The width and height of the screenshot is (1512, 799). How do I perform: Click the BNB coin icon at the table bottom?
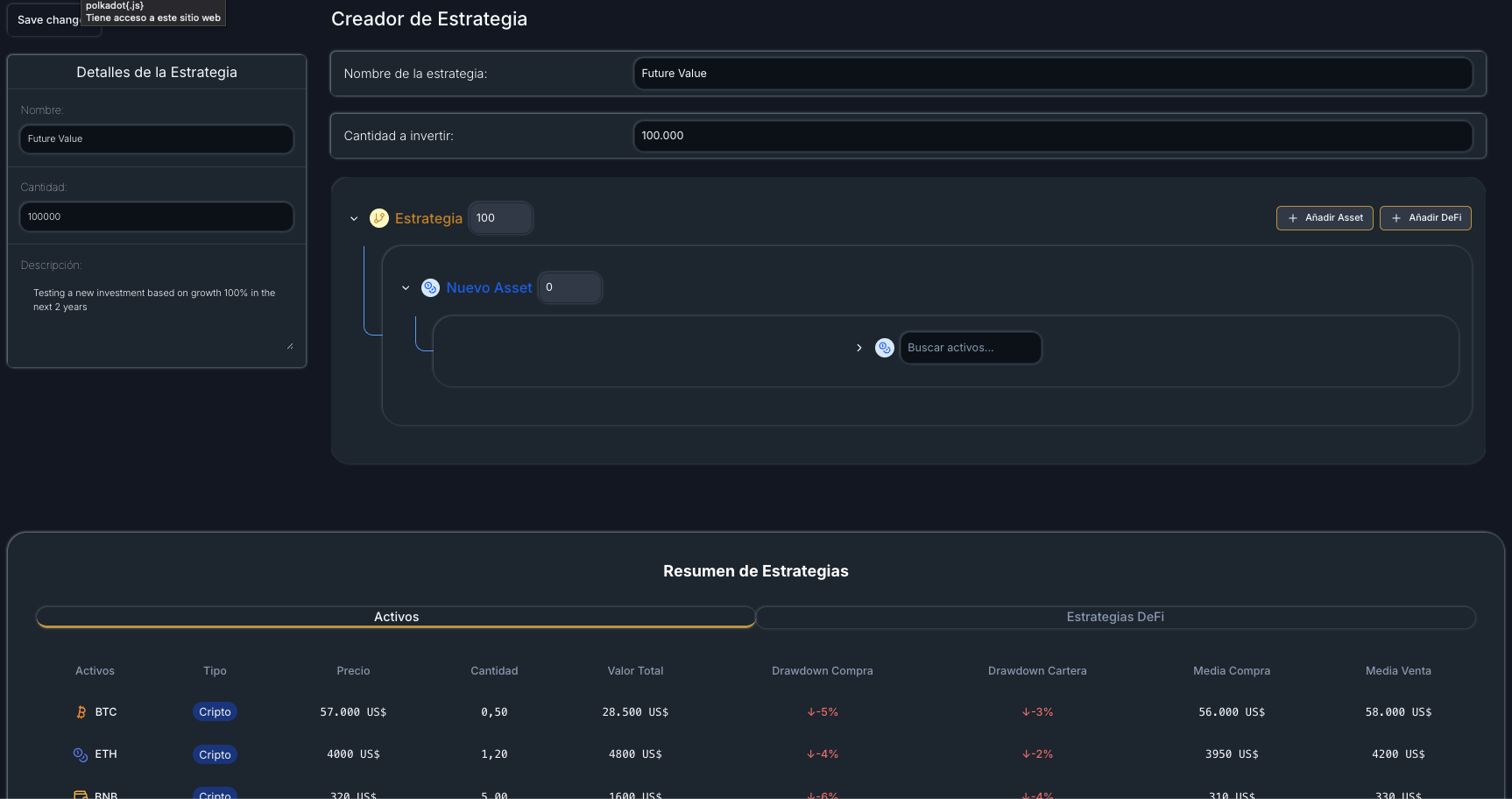[x=80, y=793]
